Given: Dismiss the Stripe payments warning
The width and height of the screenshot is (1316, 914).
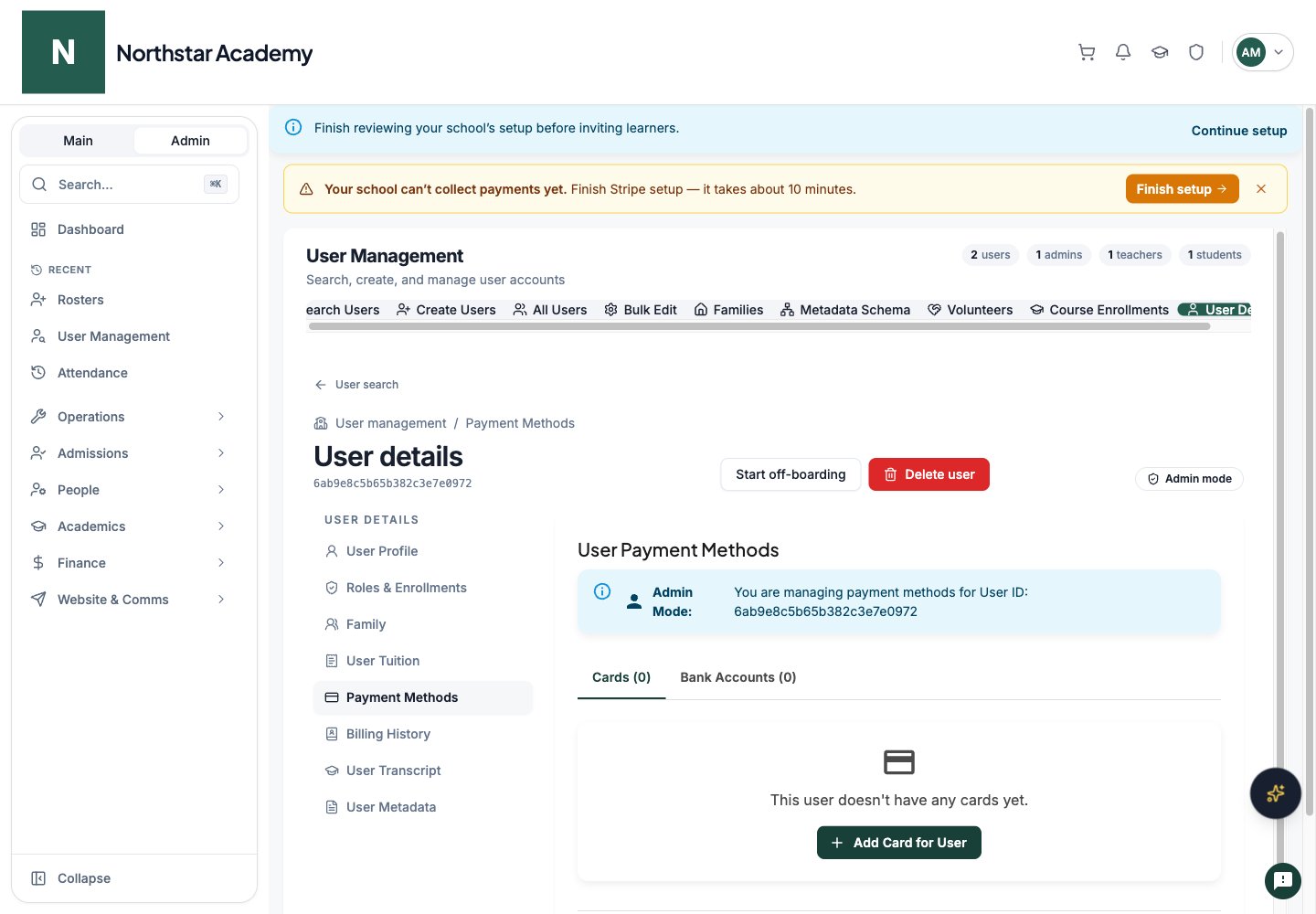Looking at the screenshot, I should click(x=1261, y=189).
